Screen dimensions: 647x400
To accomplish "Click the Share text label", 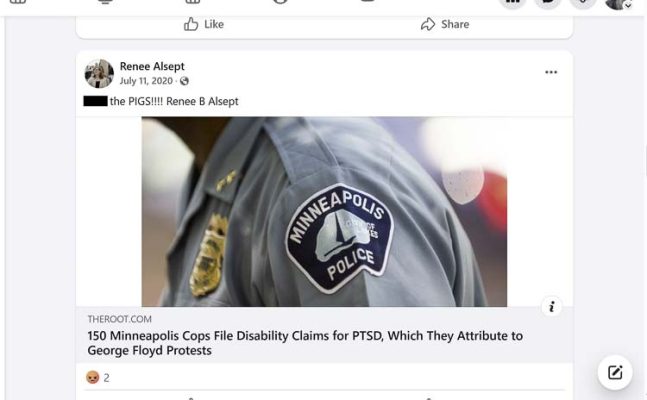I will (455, 24).
